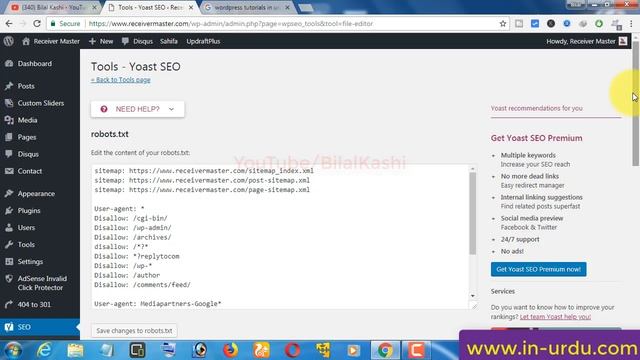Open Contact in the sidebar
The image size is (640, 360).
tap(29, 171)
